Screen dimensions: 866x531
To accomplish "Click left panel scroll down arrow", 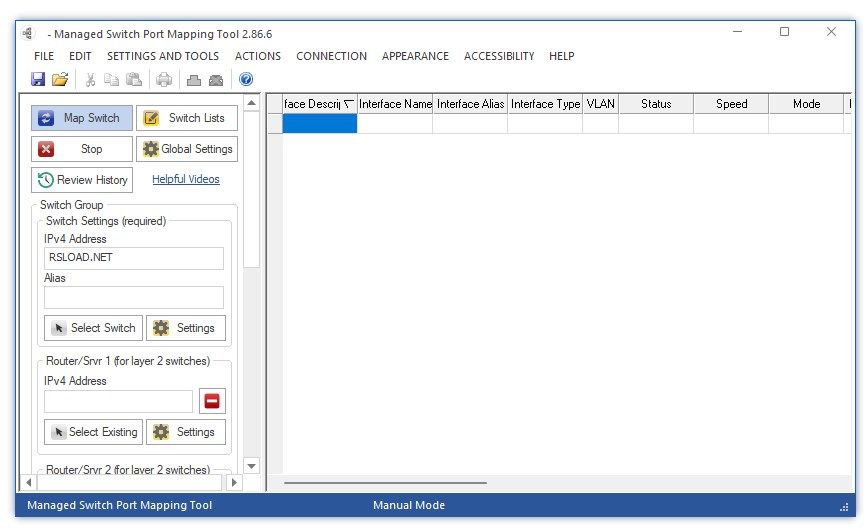I will pyautogui.click(x=251, y=466).
